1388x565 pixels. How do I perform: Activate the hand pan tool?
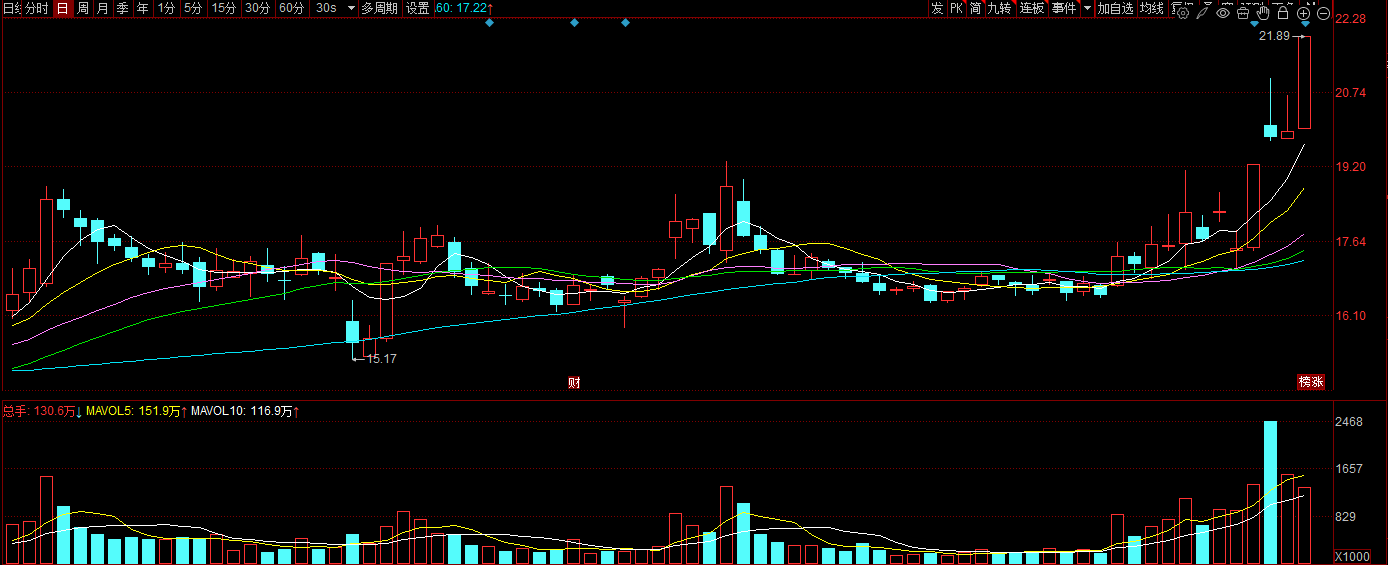click(1263, 11)
